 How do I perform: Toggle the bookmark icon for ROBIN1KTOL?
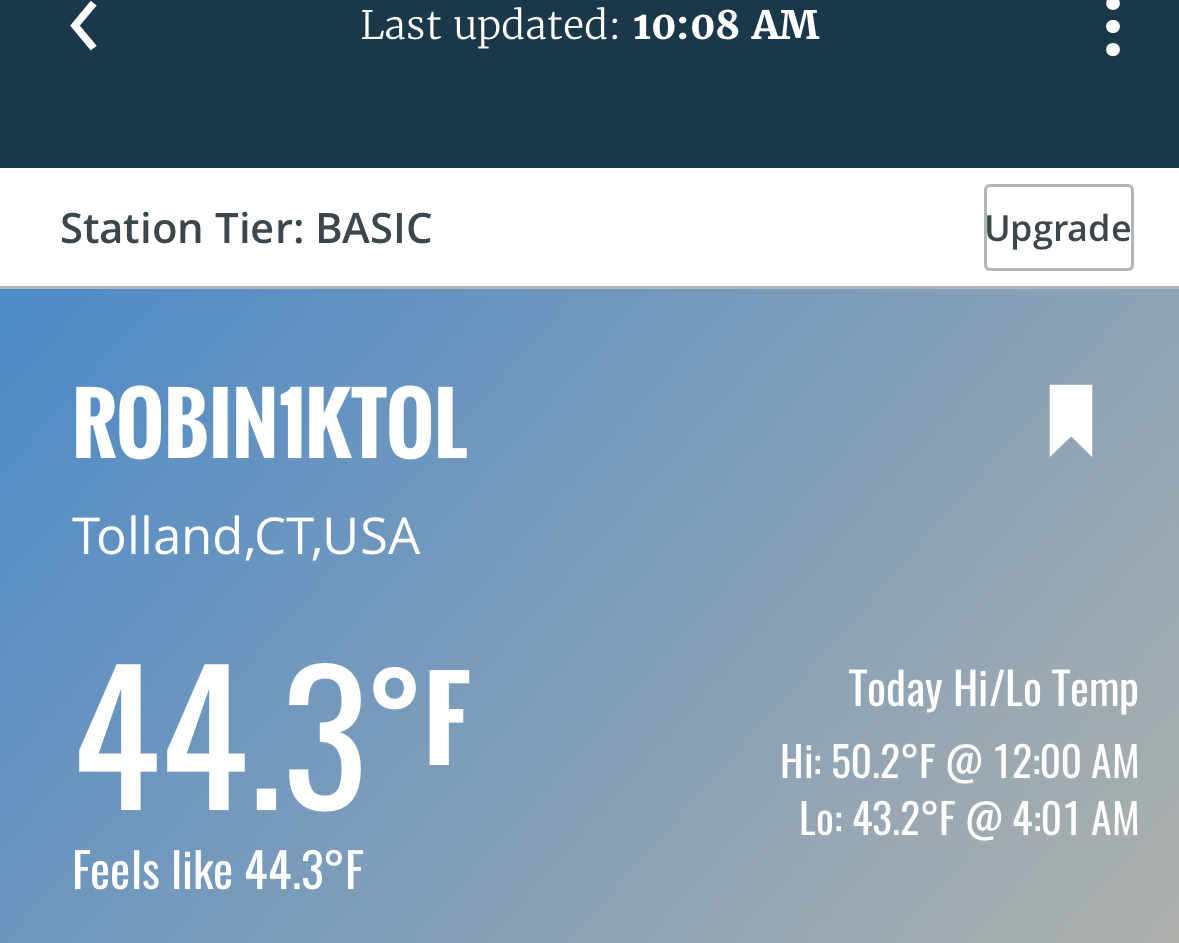coord(1071,420)
